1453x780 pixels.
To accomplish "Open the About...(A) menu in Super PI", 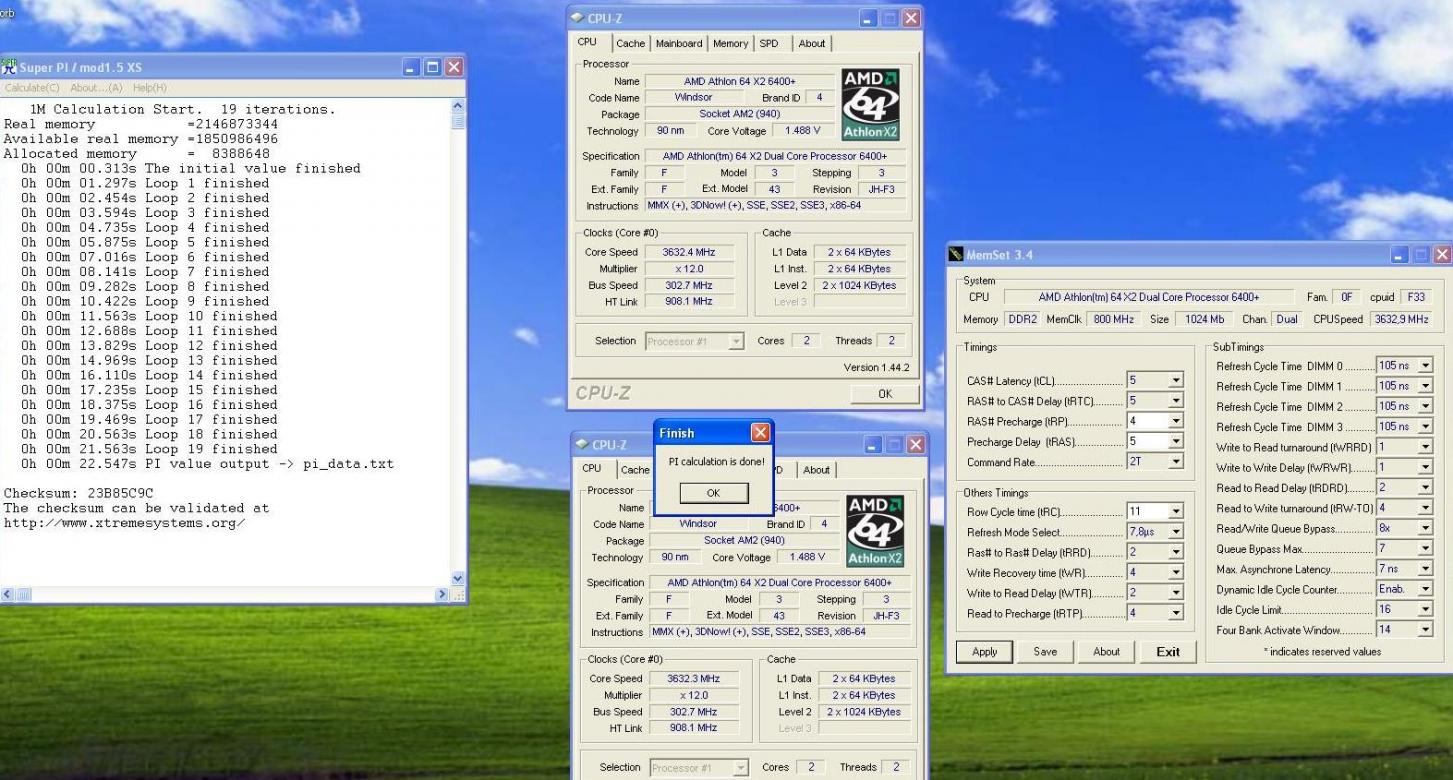I will point(97,87).
